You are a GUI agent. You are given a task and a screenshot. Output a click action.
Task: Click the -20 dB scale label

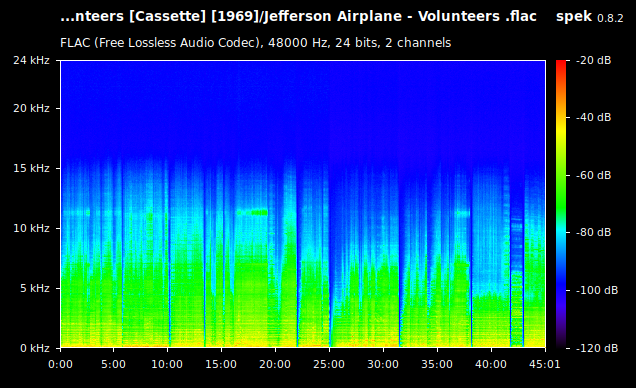pyautogui.click(x=593, y=60)
